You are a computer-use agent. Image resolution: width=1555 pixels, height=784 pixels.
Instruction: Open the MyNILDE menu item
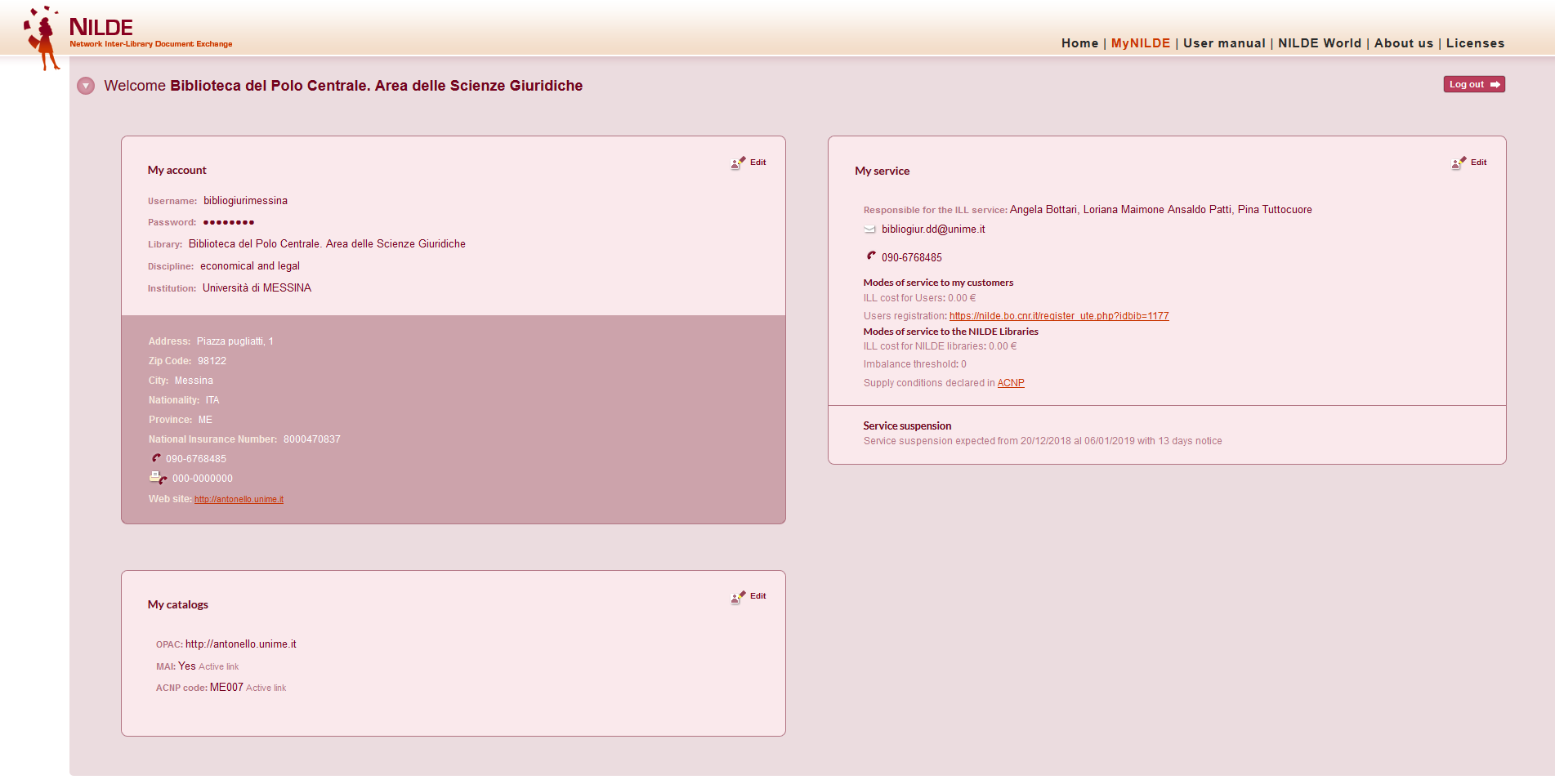(1141, 43)
